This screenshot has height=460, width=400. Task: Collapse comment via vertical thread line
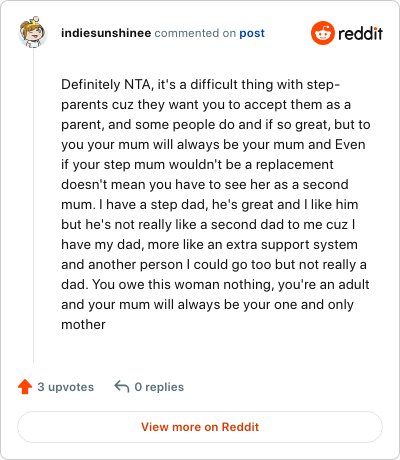click(x=33, y=206)
